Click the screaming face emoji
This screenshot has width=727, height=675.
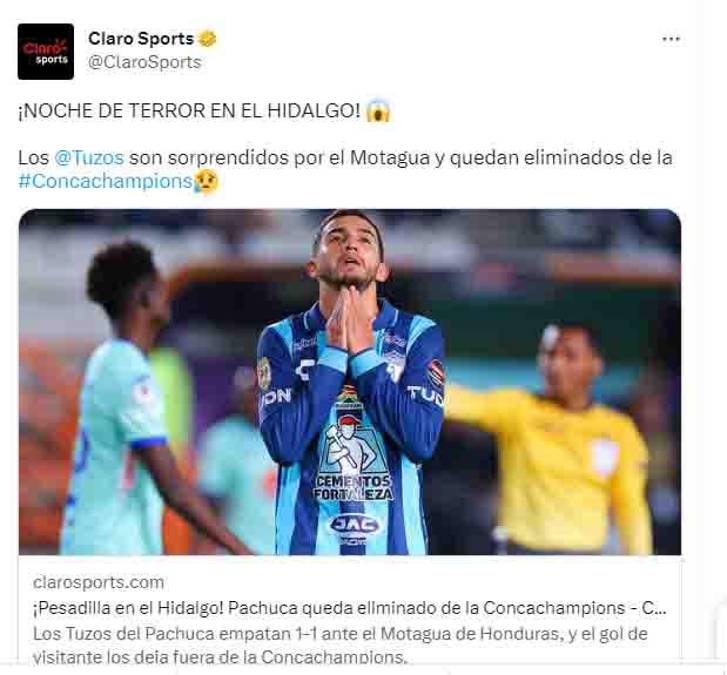(378, 111)
